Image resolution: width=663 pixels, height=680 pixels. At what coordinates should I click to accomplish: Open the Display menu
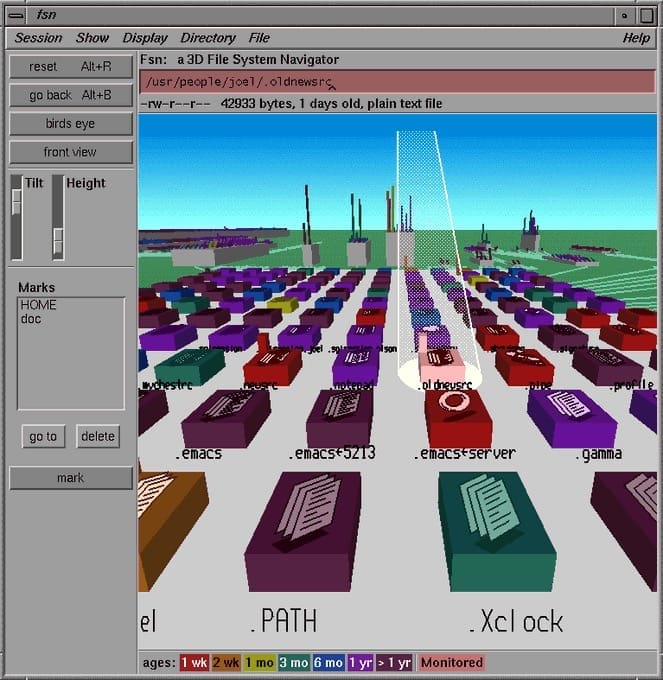(x=145, y=38)
